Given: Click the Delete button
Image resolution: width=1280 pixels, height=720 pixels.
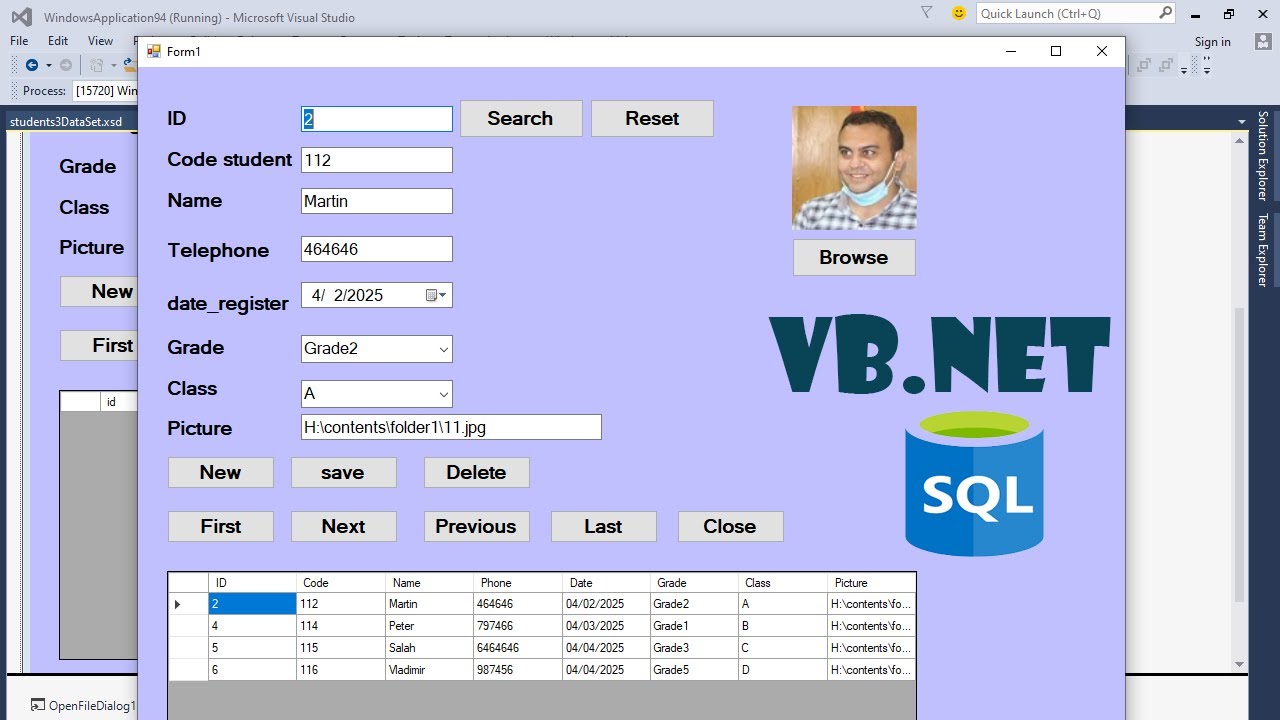Looking at the screenshot, I should [476, 472].
